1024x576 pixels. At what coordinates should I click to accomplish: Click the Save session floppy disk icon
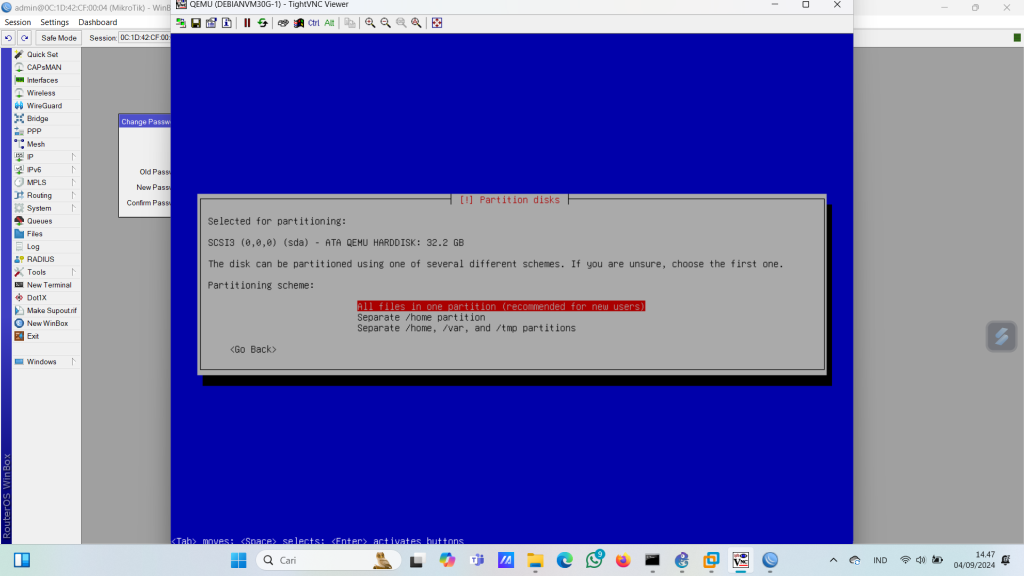tap(196, 23)
